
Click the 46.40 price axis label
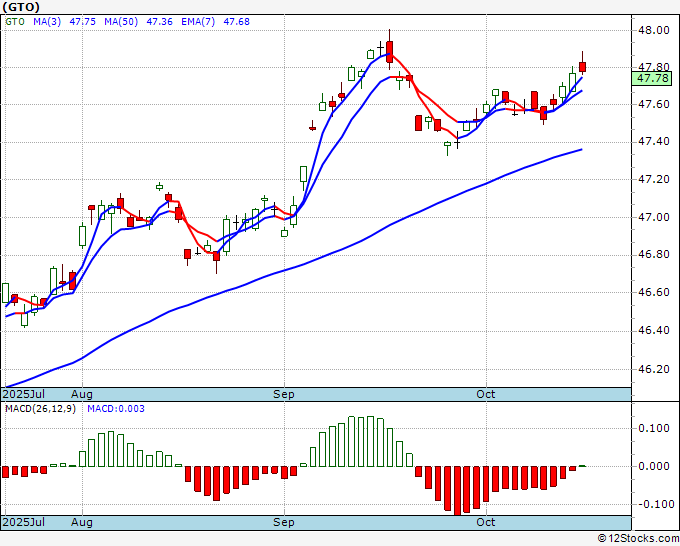point(654,330)
